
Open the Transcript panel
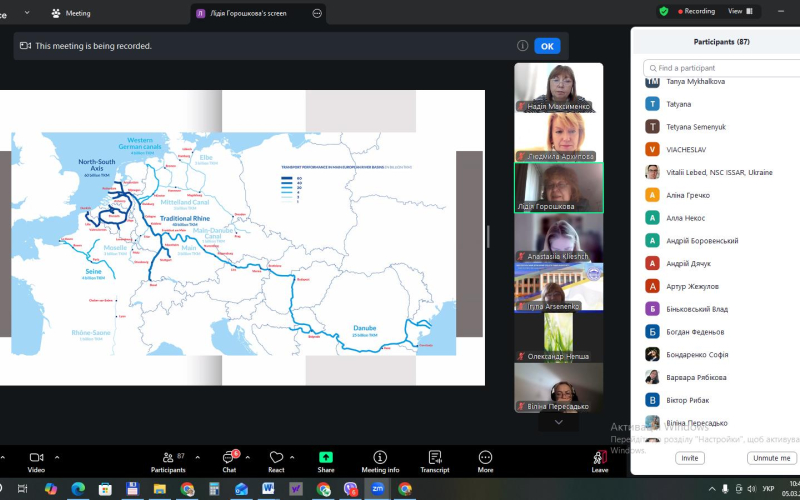coord(435,458)
